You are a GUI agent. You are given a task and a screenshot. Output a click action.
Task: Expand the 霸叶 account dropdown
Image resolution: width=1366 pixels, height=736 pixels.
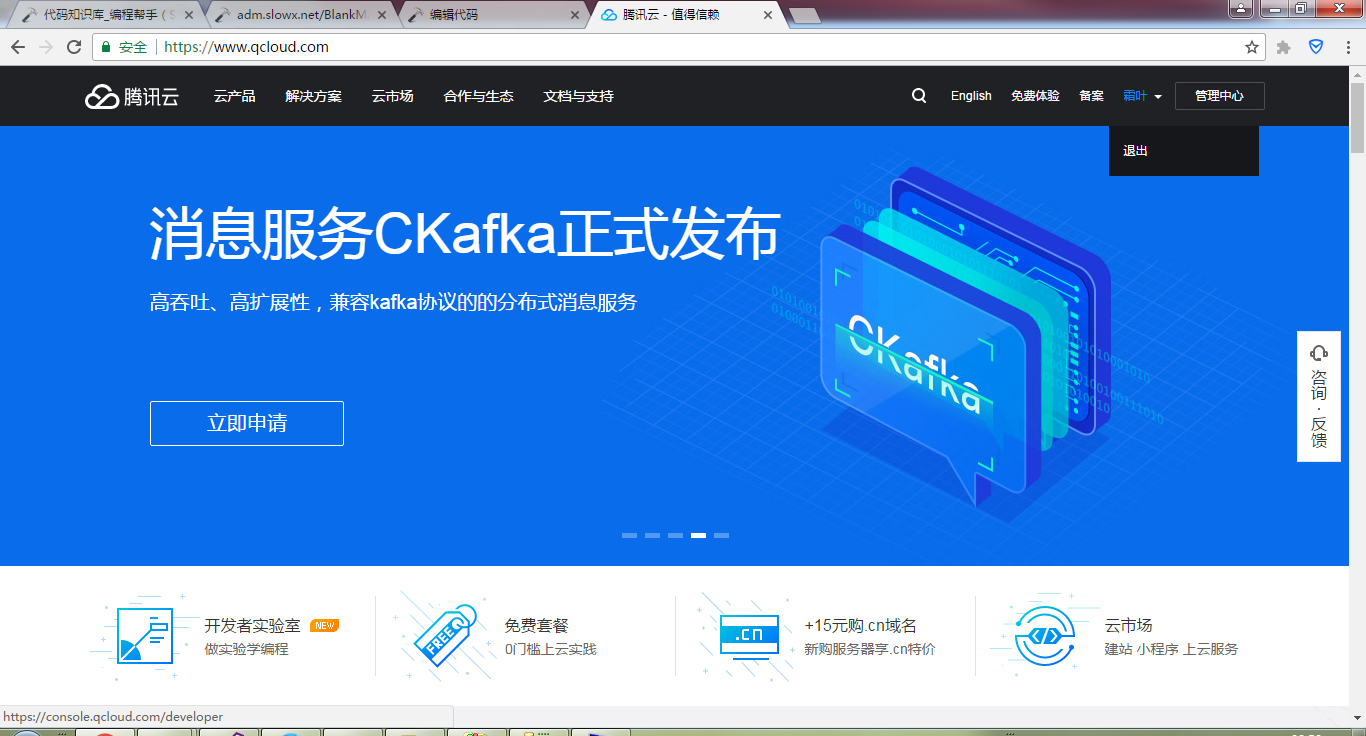(1142, 96)
